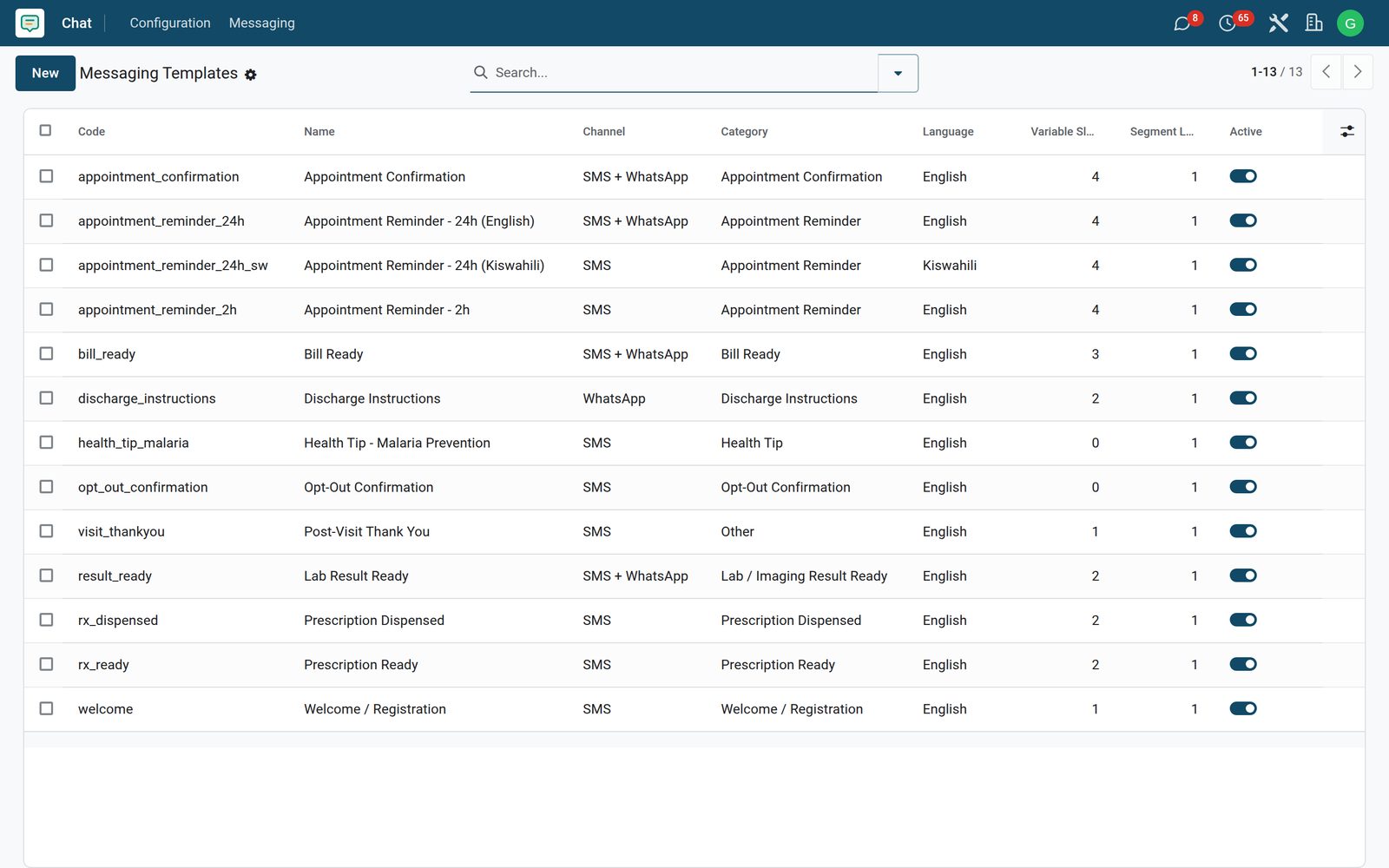This screenshot has width=1389, height=868.
Task: Click the 1-13 pager range counter
Action: pos(1264,72)
